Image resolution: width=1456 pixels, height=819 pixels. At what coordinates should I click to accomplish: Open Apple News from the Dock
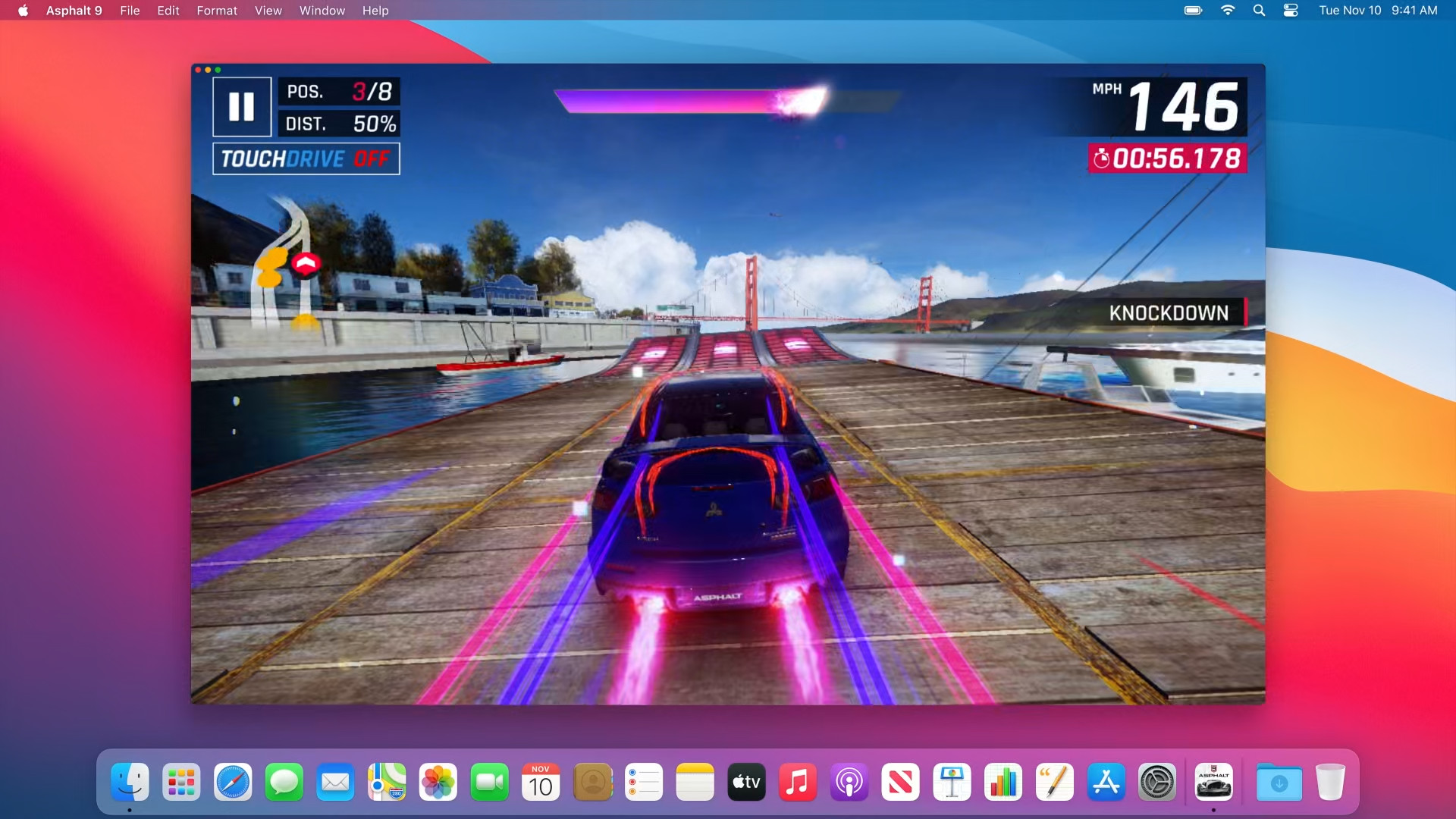pyautogui.click(x=900, y=782)
